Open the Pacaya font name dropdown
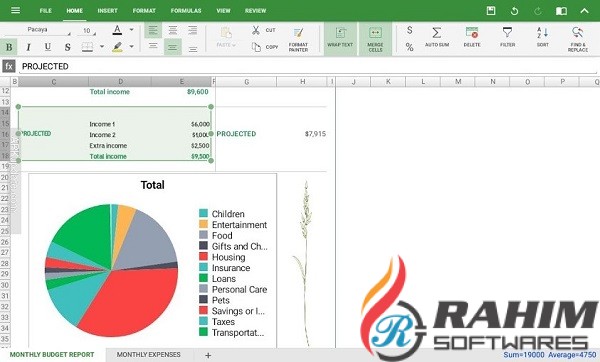 [38, 30]
